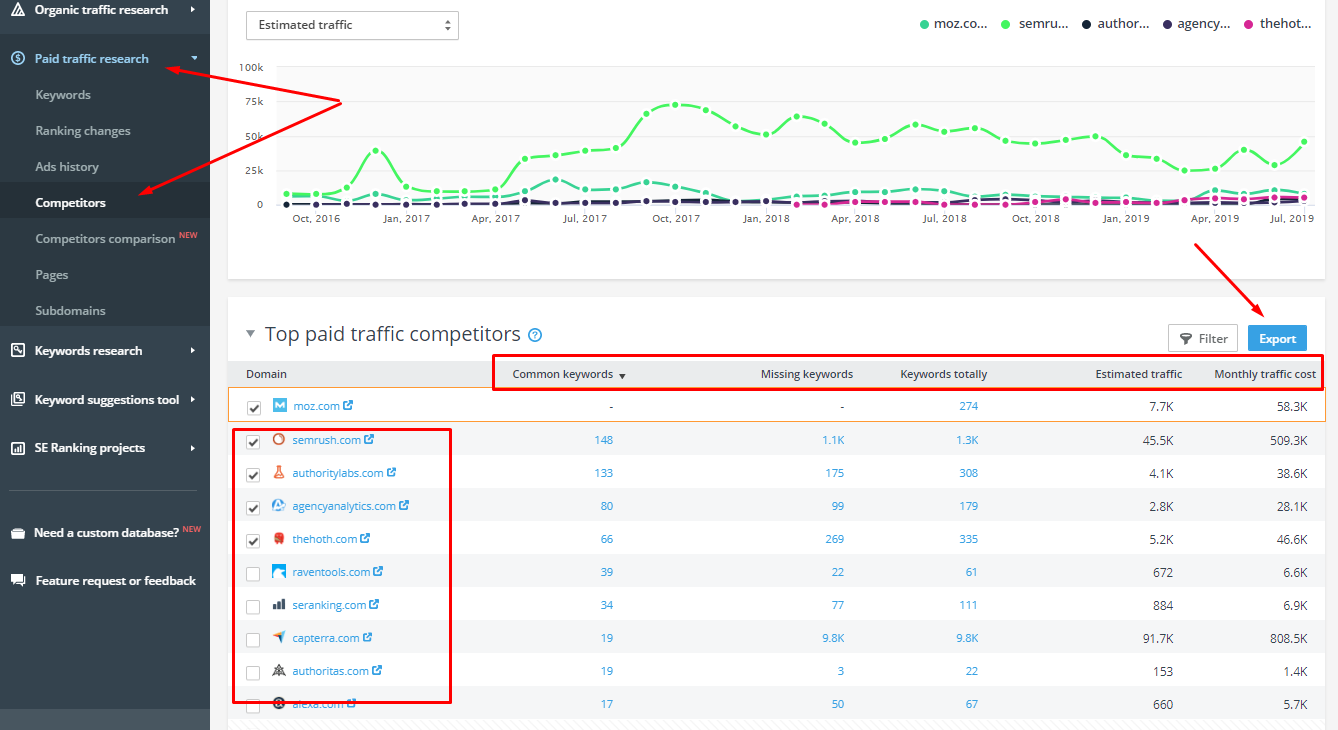This screenshot has width=1338, height=730.
Task: Uncheck the moz.com row checkbox
Action: [253, 406]
